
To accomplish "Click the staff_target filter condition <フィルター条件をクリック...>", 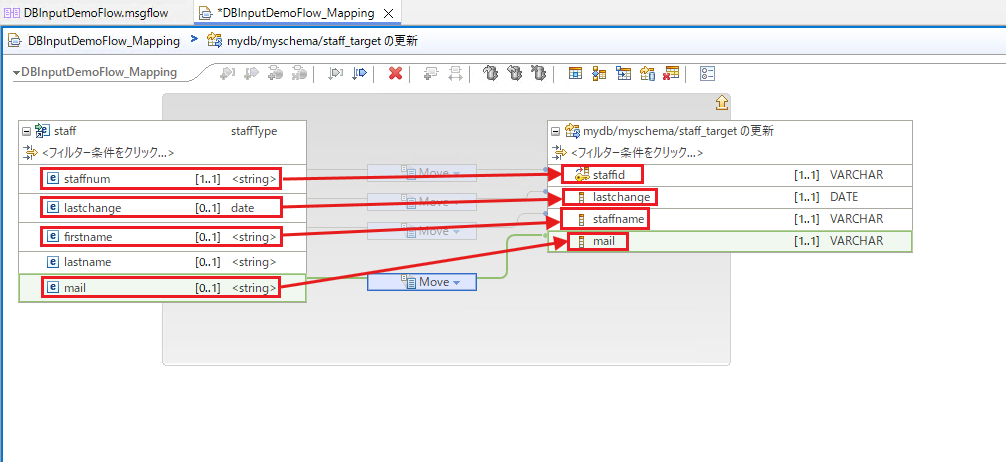I will (636, 153).
